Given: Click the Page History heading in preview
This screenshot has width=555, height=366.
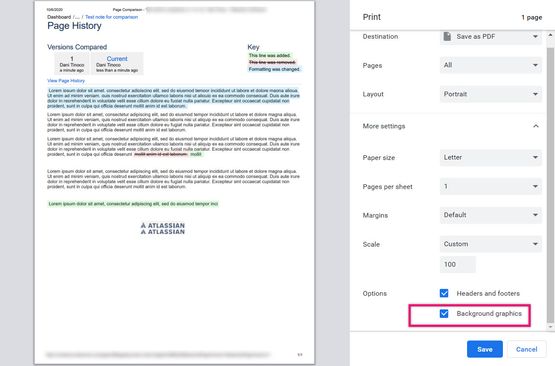Looking at the screenshot, I should coord(74,26).
